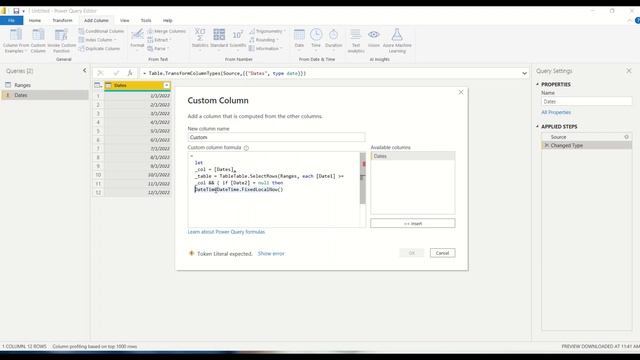Open Learn about Power Query formulas link

click(x=226, y=232)
